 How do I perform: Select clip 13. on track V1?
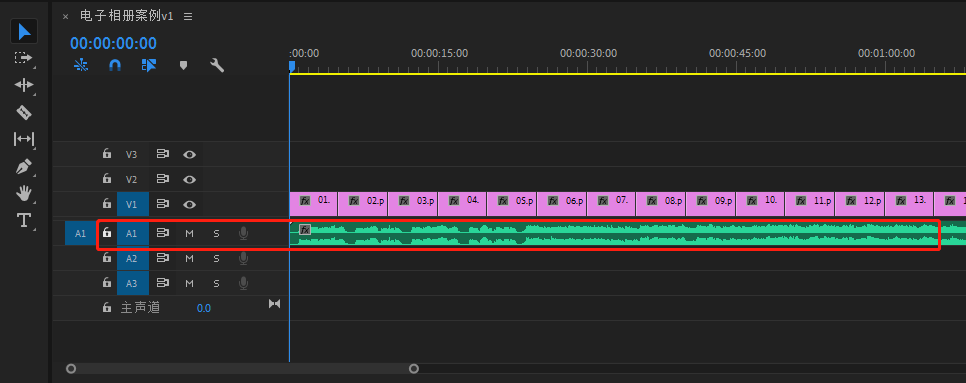(909, 204)
